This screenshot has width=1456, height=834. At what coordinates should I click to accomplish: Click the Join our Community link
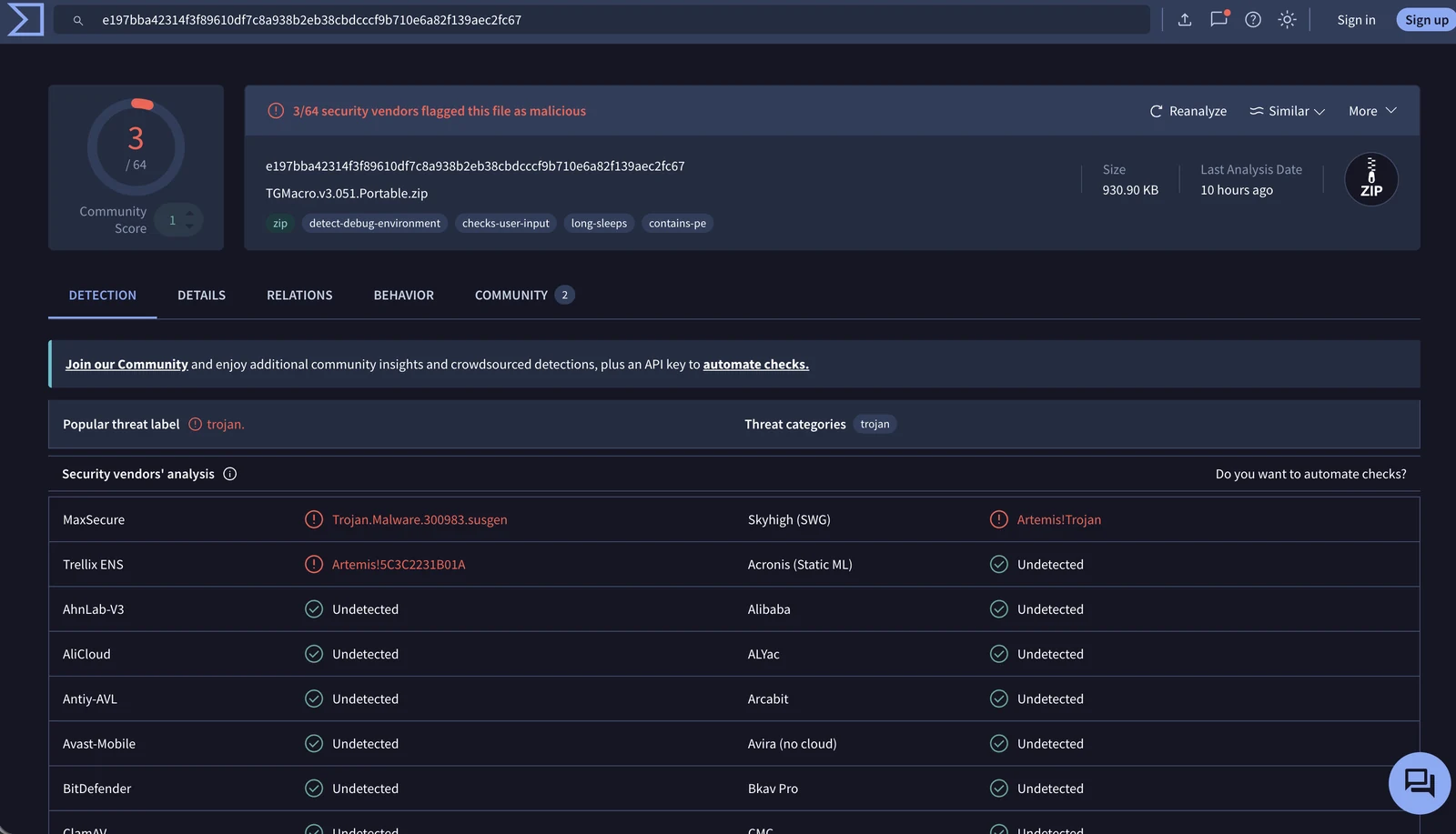click(x=126, y=365)
